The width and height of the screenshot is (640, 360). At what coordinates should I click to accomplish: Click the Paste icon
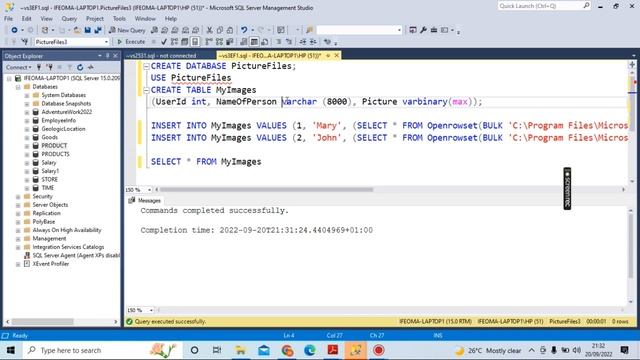tap(230, 30)
